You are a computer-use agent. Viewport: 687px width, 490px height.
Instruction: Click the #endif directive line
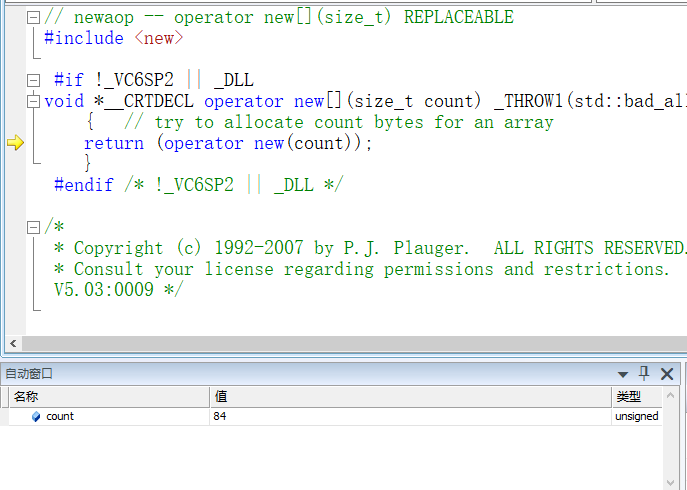[199, 185]
